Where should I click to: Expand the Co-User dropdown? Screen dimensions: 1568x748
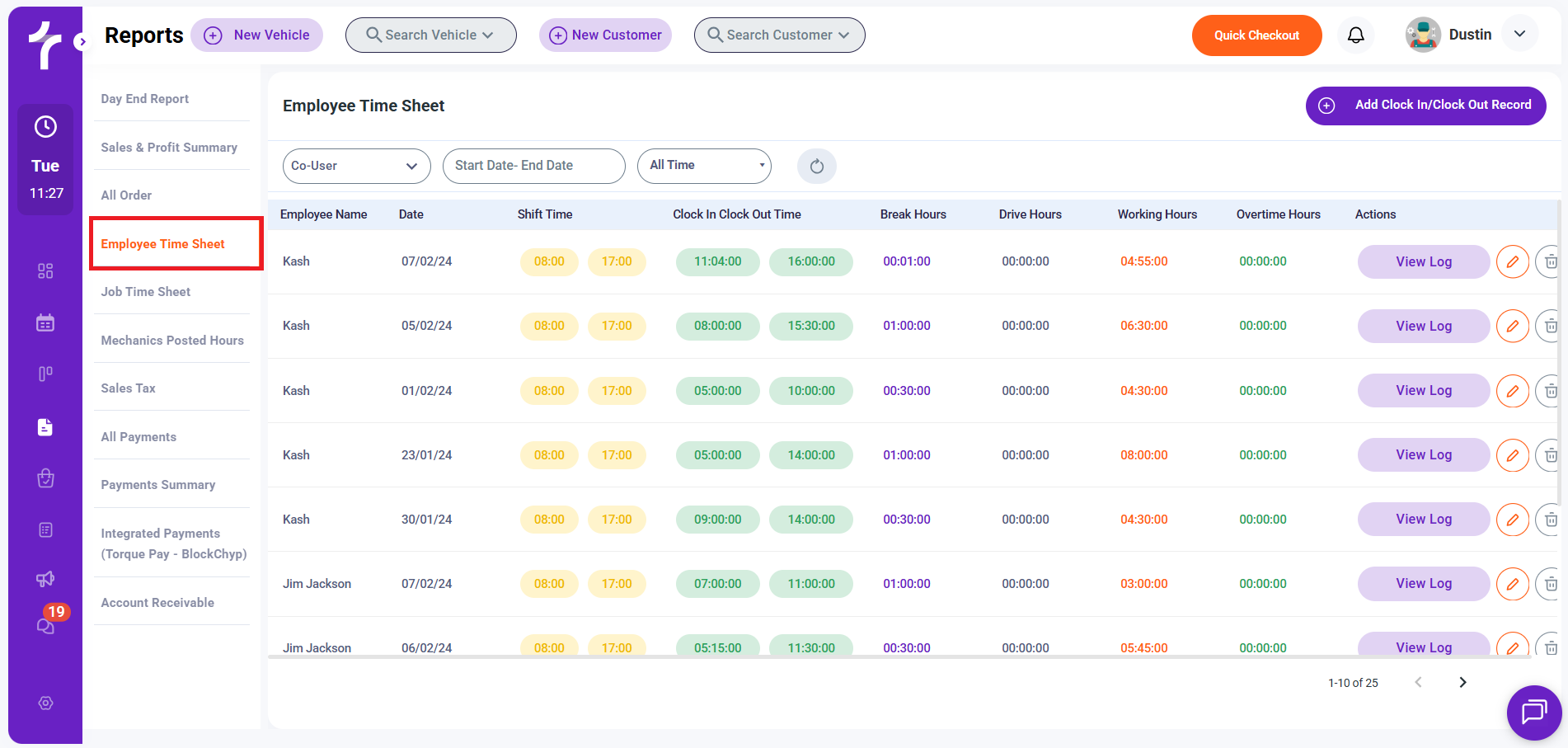pos(356,166)
